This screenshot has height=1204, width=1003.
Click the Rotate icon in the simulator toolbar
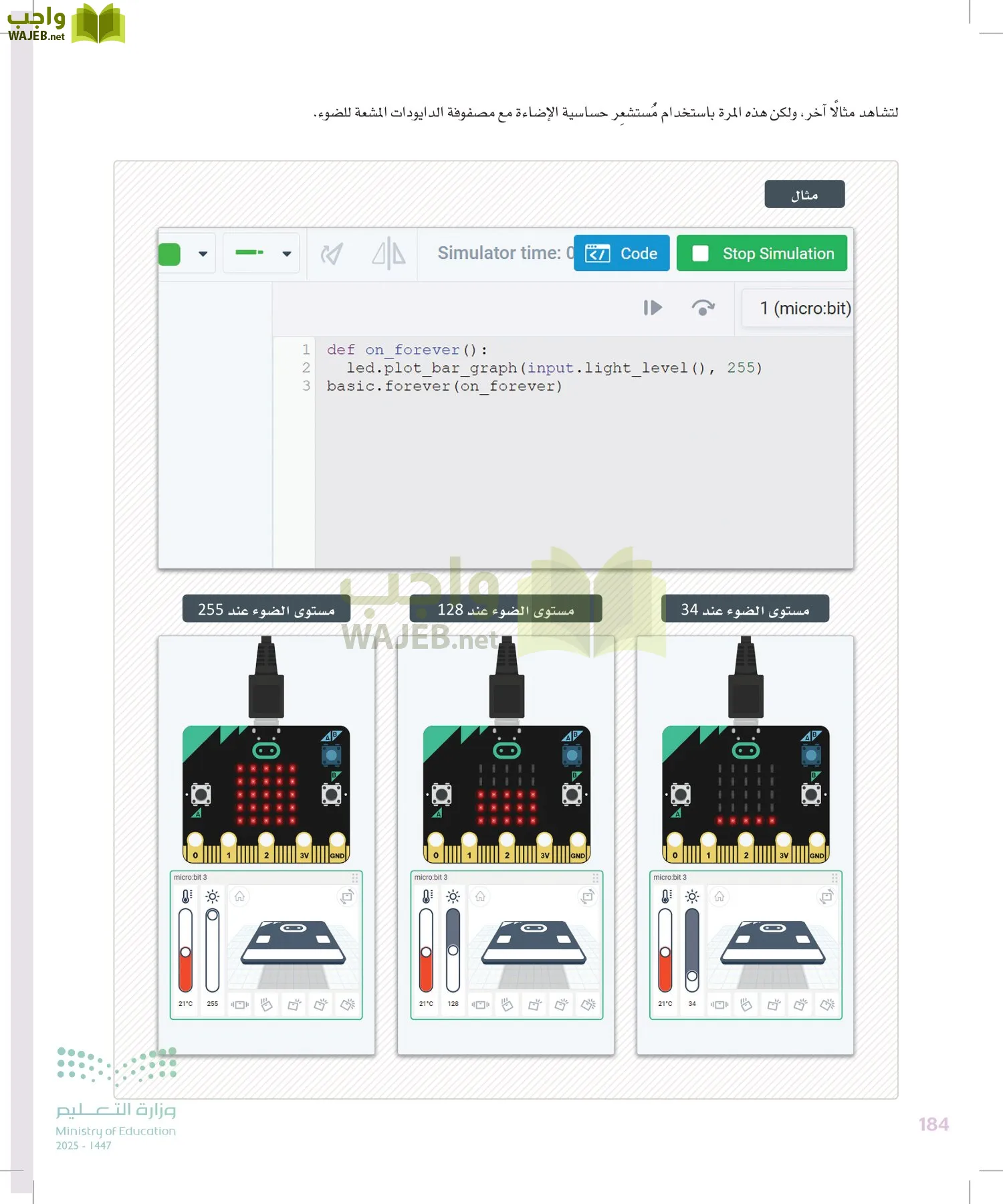coord(332,254)
